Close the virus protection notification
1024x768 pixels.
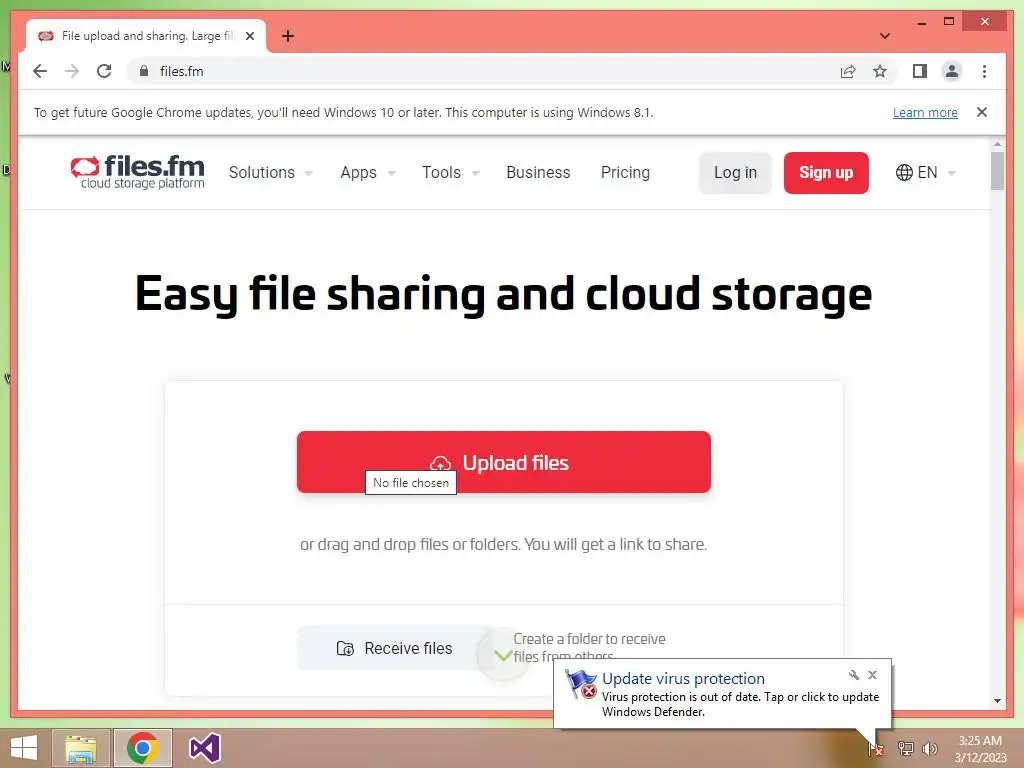(872, 675)
